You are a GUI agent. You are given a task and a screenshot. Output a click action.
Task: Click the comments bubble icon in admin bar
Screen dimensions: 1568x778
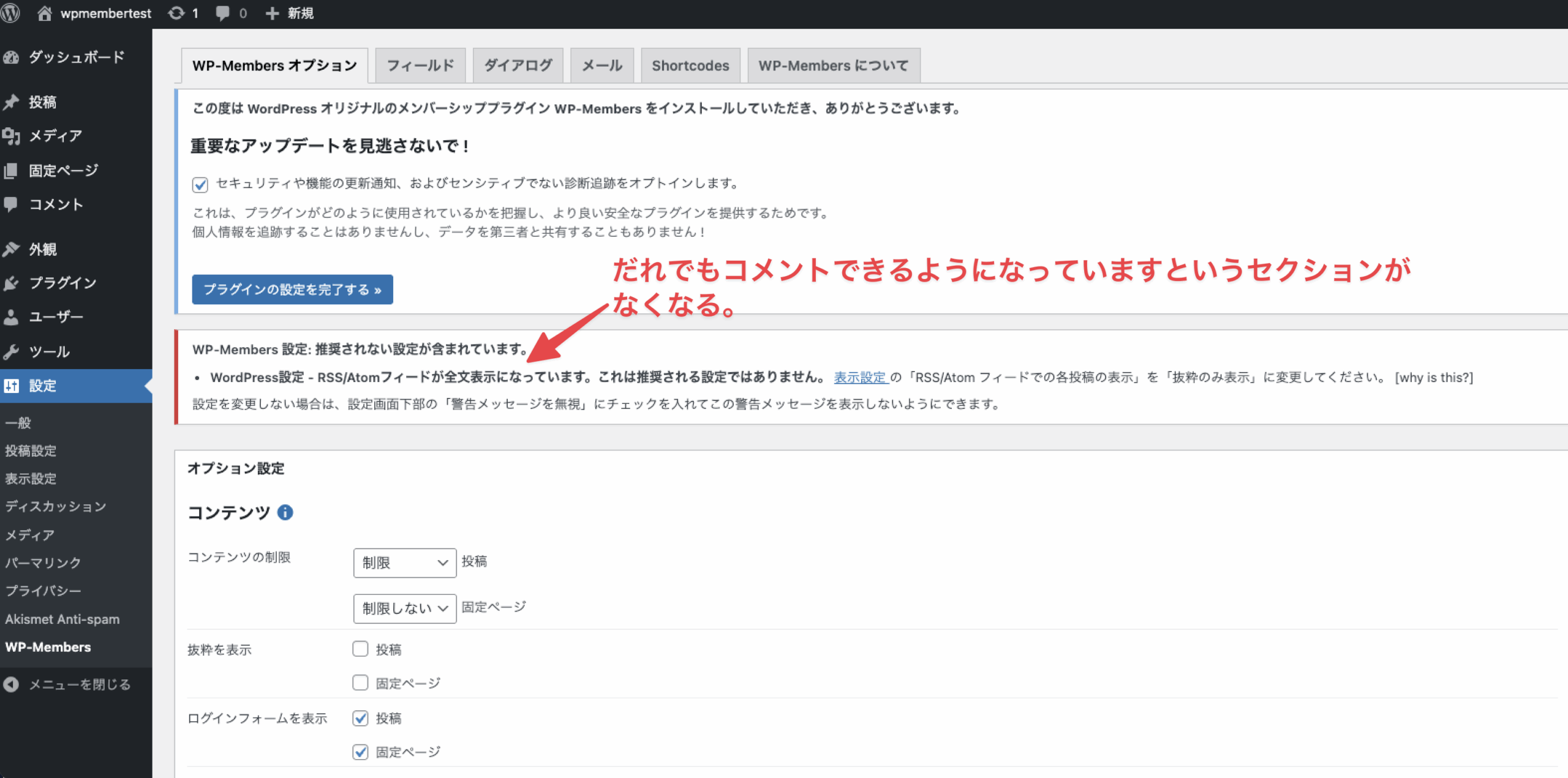click(222, 13)
